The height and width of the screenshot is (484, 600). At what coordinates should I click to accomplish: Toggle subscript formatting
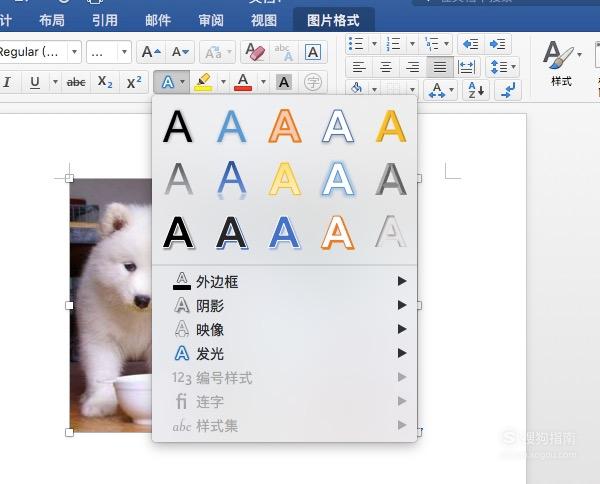[105, 82]
